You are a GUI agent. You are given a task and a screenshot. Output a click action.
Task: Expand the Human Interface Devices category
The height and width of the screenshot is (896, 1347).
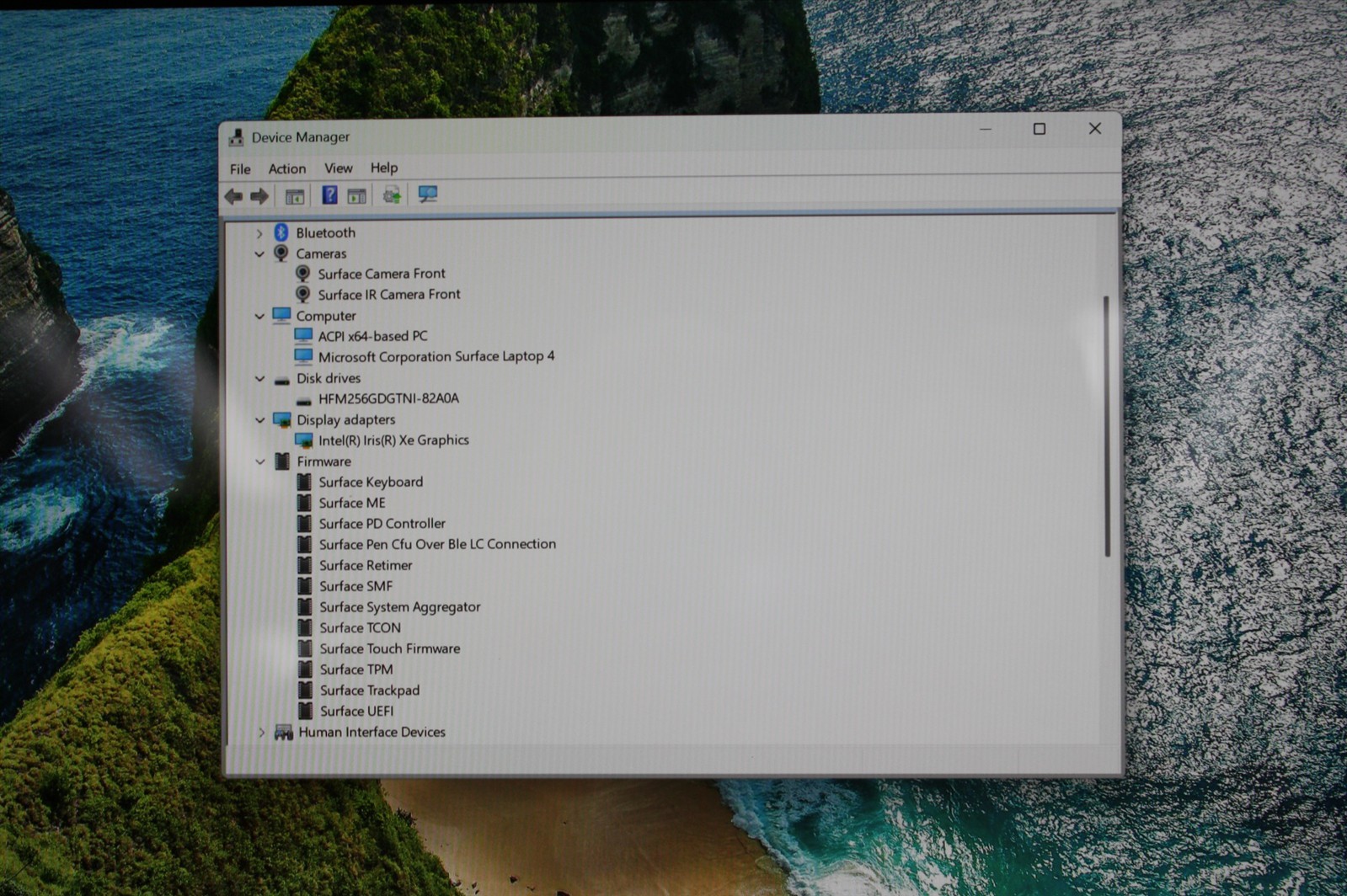tap(261, 733)
